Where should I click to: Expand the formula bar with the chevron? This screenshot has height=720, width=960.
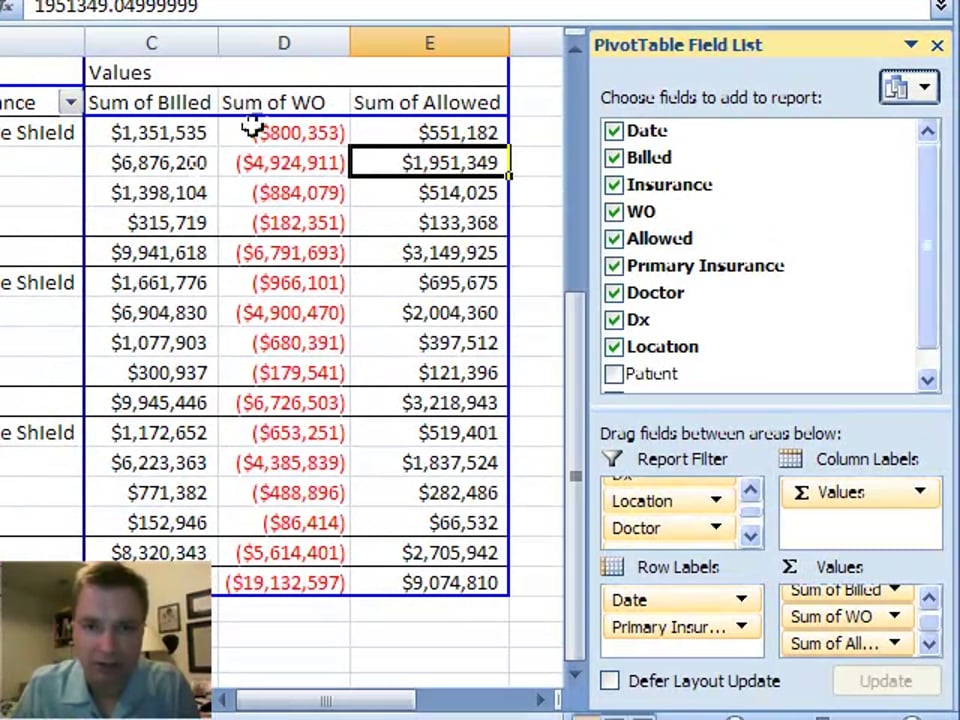pyautogui.click(x=943, y=7)
